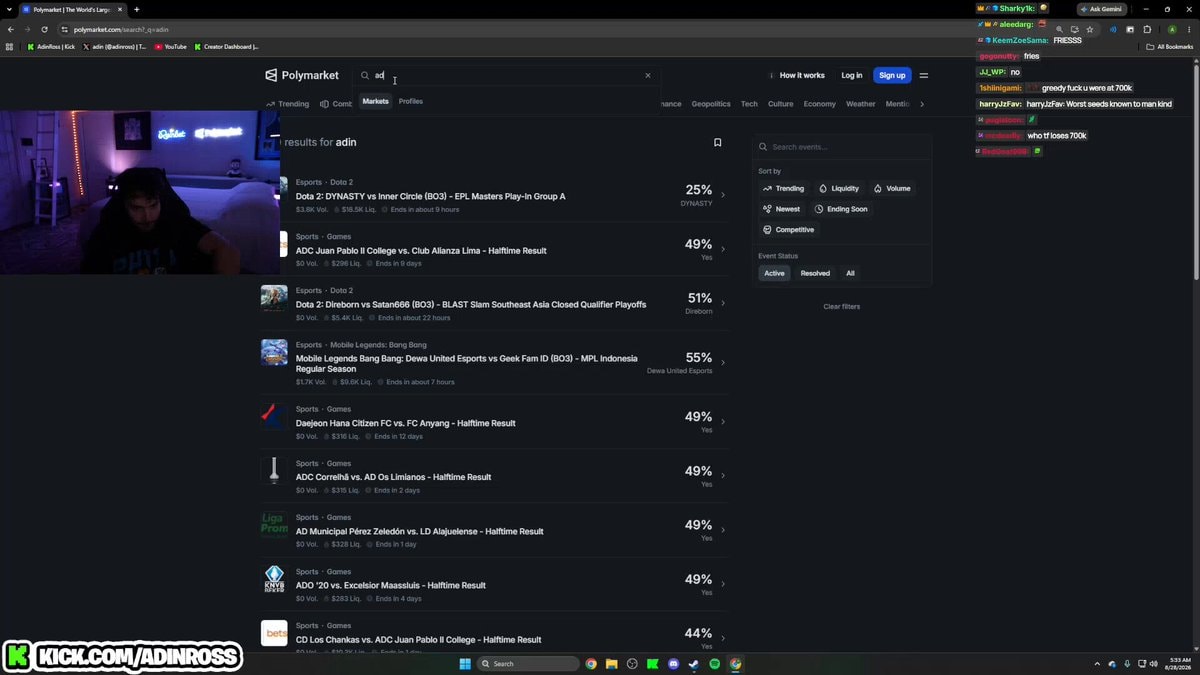Image resolution: width=1200 pixels, height=675 pixels.
Task: Clear the search box with the X
Action: [648, 75]
